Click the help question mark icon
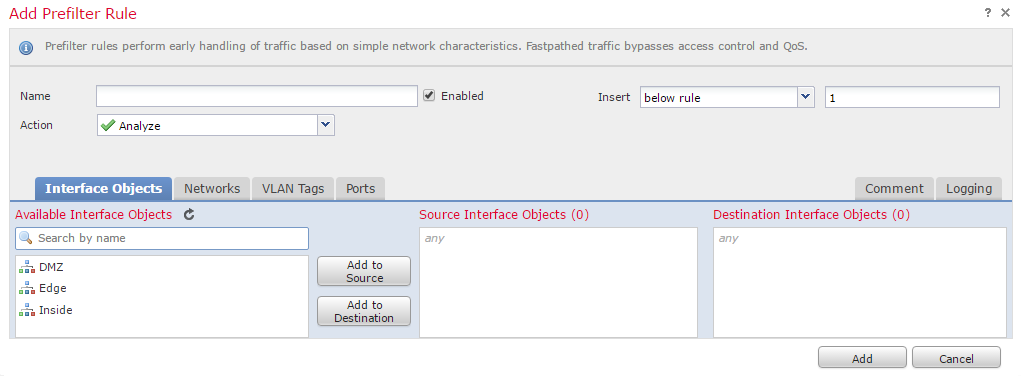Image resolution: width=1021 pixels, height=377 pixels. [988, 13]
